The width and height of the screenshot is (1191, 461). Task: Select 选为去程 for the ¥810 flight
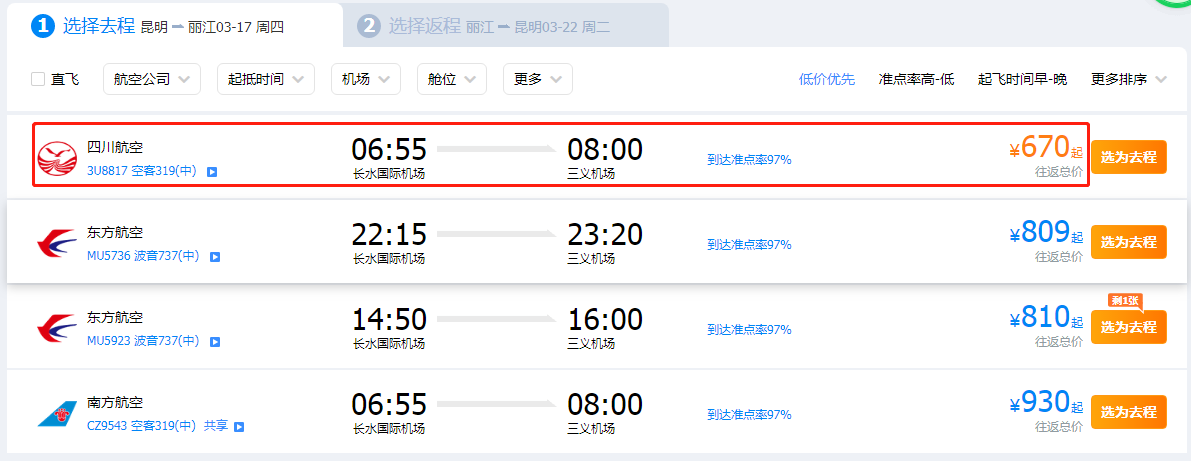click(x=1129, y=327)
